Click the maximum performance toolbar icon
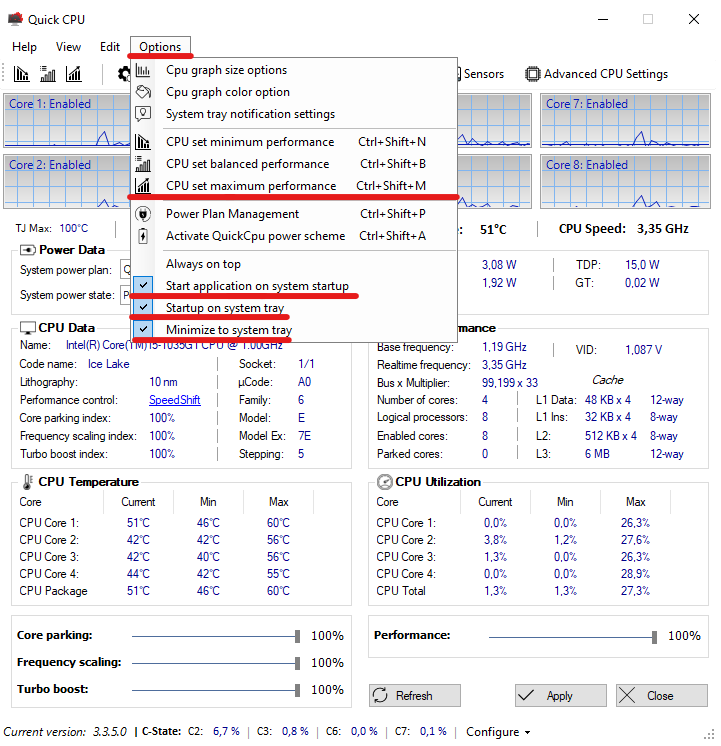This screenshot has height=746, width=721. click(x=74, y=74)
